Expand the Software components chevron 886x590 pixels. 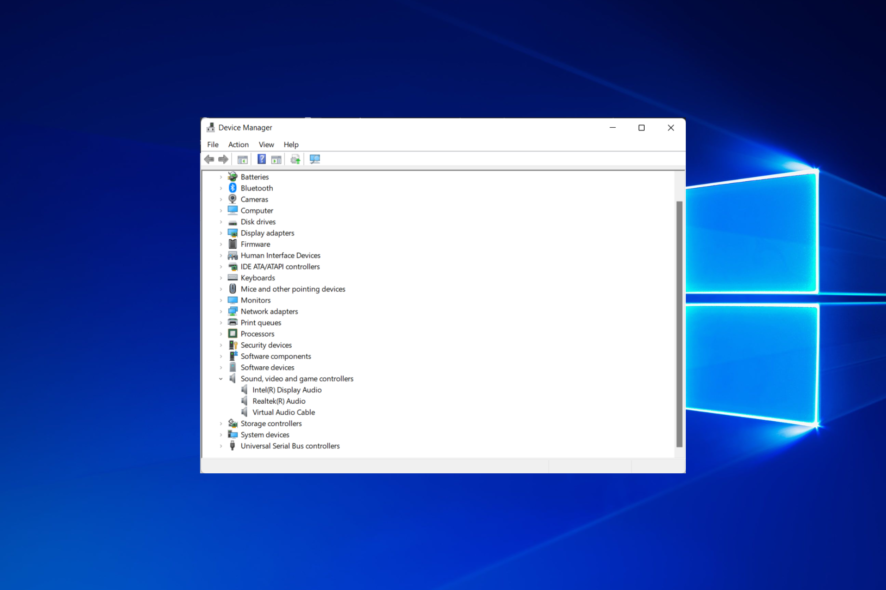(221, 356)
